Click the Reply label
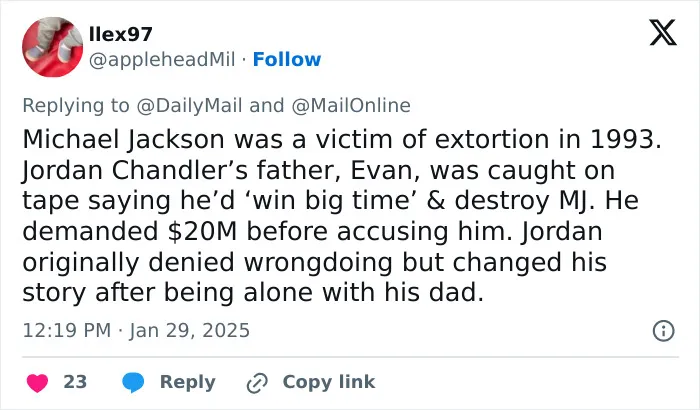The height and width of the screenshot is (410, 700). click(188, 383)
